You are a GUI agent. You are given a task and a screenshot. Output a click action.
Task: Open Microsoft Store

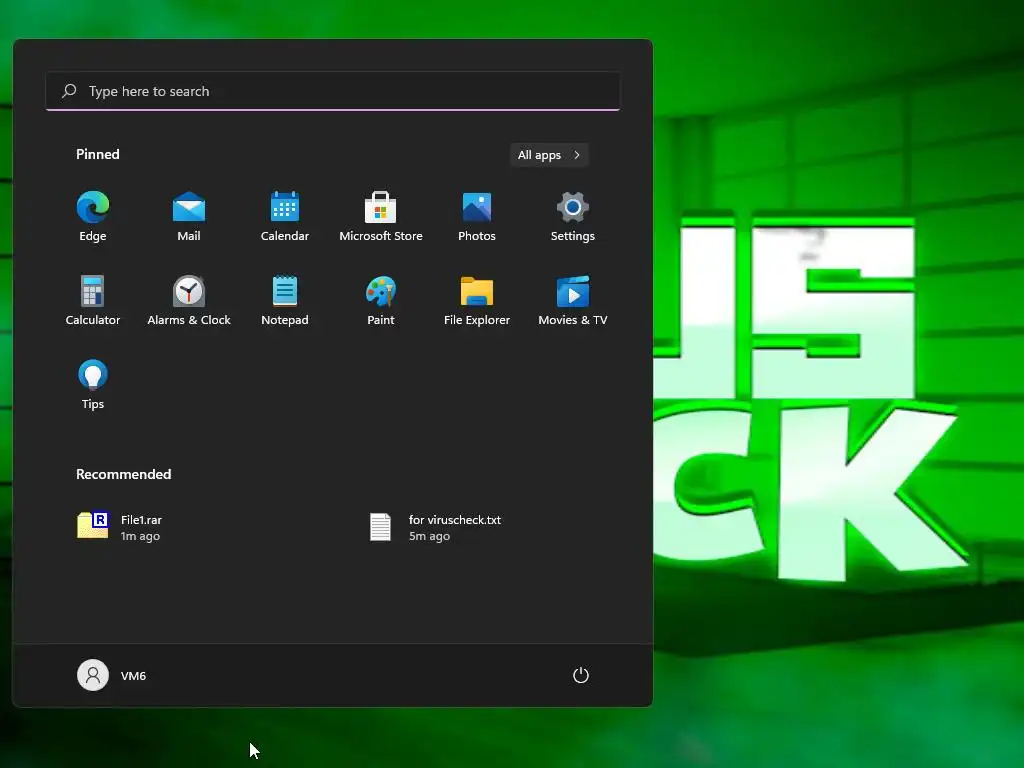[381, 217]
